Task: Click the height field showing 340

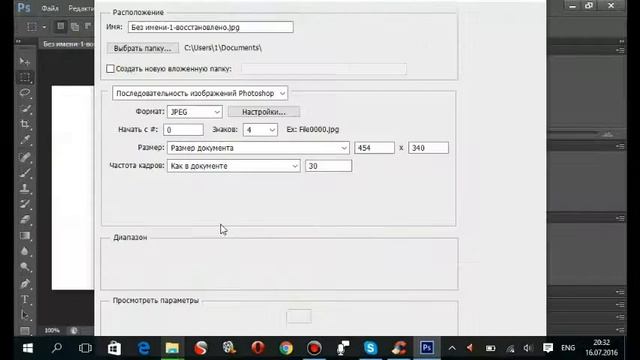Action: coord(428,148)
